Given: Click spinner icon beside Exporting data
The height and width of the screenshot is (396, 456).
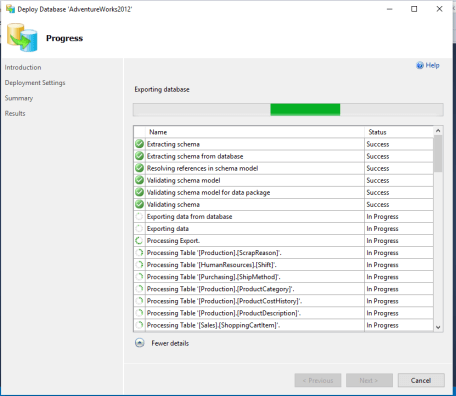Looking at the screenshot, I should 139,228.
